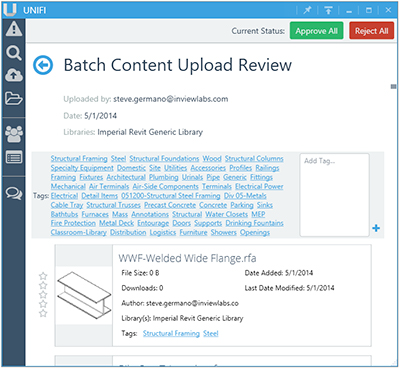Pin the UNIFI window with pin icon
The height and width of the screenshot is (370, 400).
(x=307, y=10)
